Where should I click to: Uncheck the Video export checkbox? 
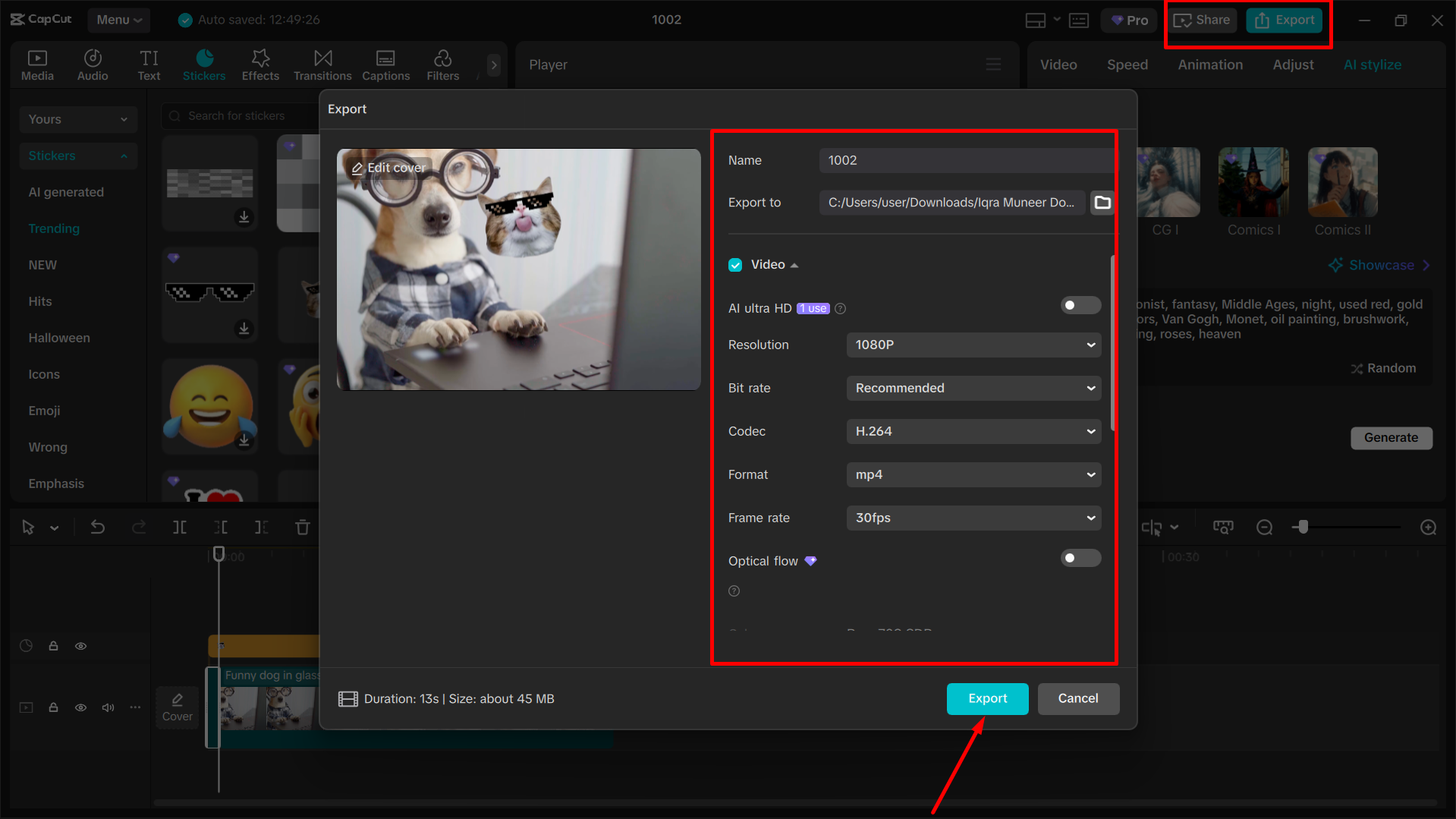pyautogui.click(x=735, y=264)
